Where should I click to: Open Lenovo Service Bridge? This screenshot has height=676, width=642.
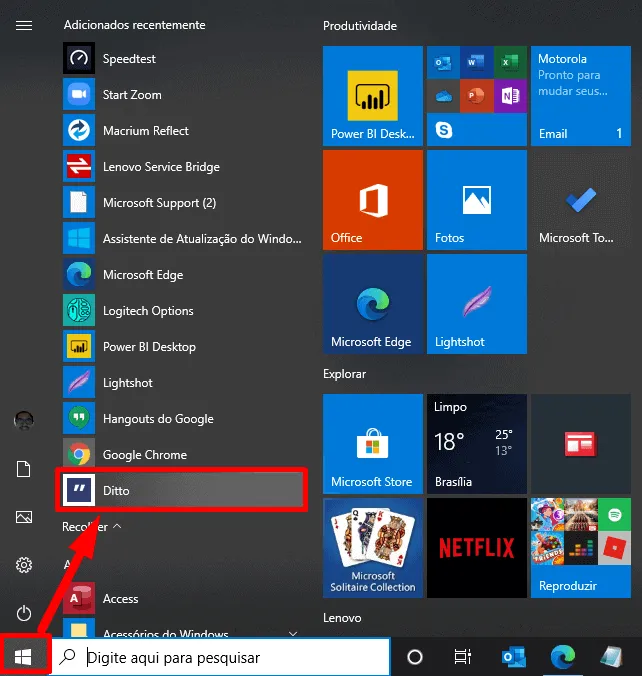[x=182, y=166]
